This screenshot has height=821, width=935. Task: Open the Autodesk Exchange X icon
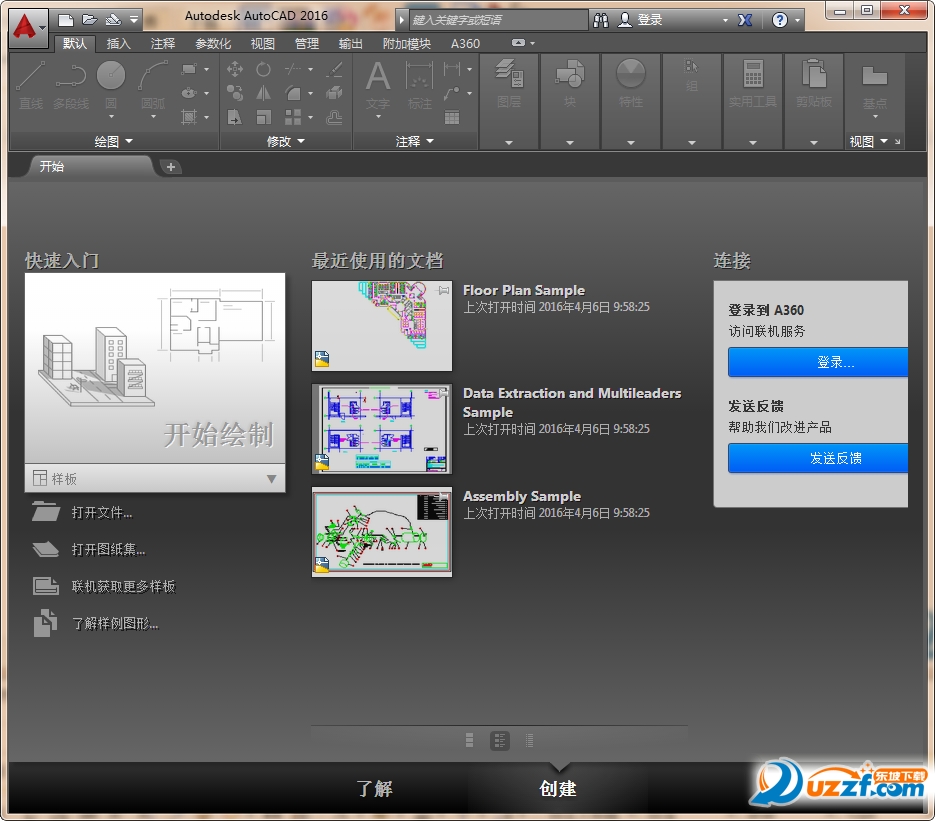point(745,20)
